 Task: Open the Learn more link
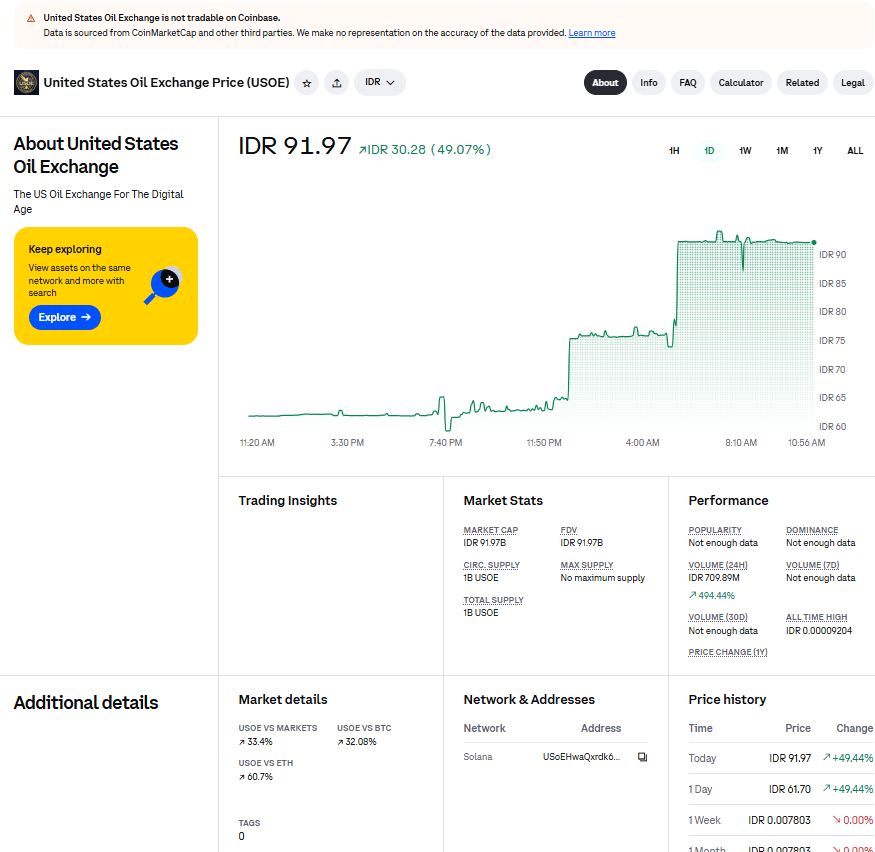[x=592, y=33]
